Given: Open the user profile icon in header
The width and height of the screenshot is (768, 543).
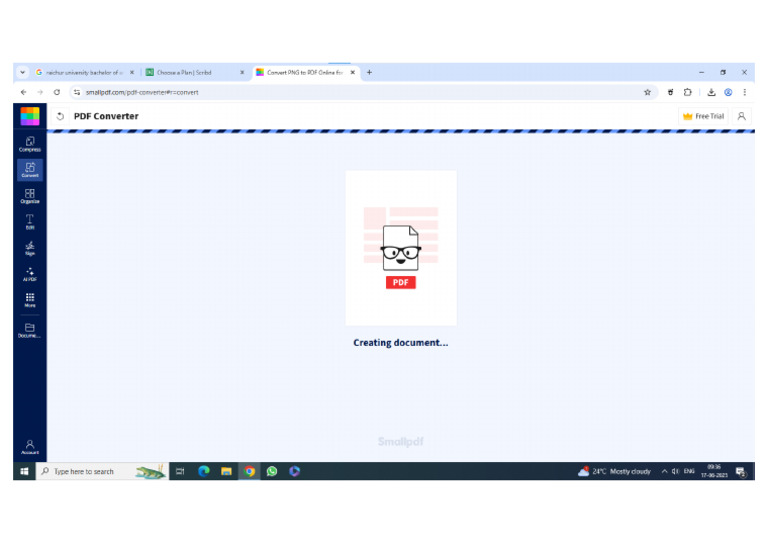Looking at the screenshot, I should point(742,116).
